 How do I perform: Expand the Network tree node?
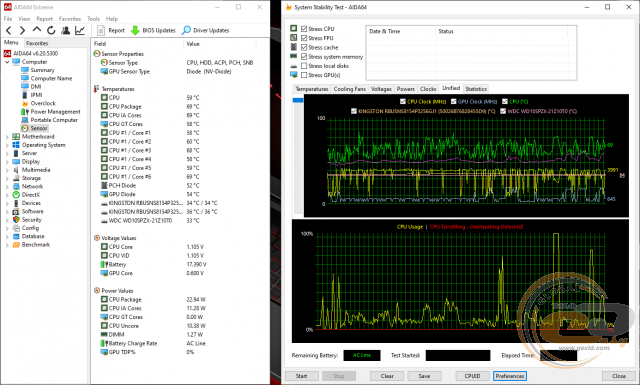point(7,187)
